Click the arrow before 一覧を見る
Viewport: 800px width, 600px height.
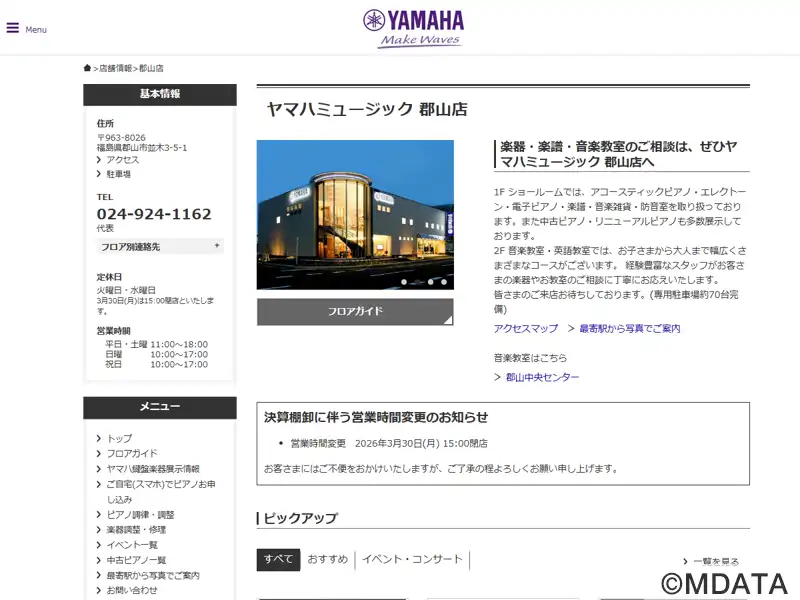685,562
